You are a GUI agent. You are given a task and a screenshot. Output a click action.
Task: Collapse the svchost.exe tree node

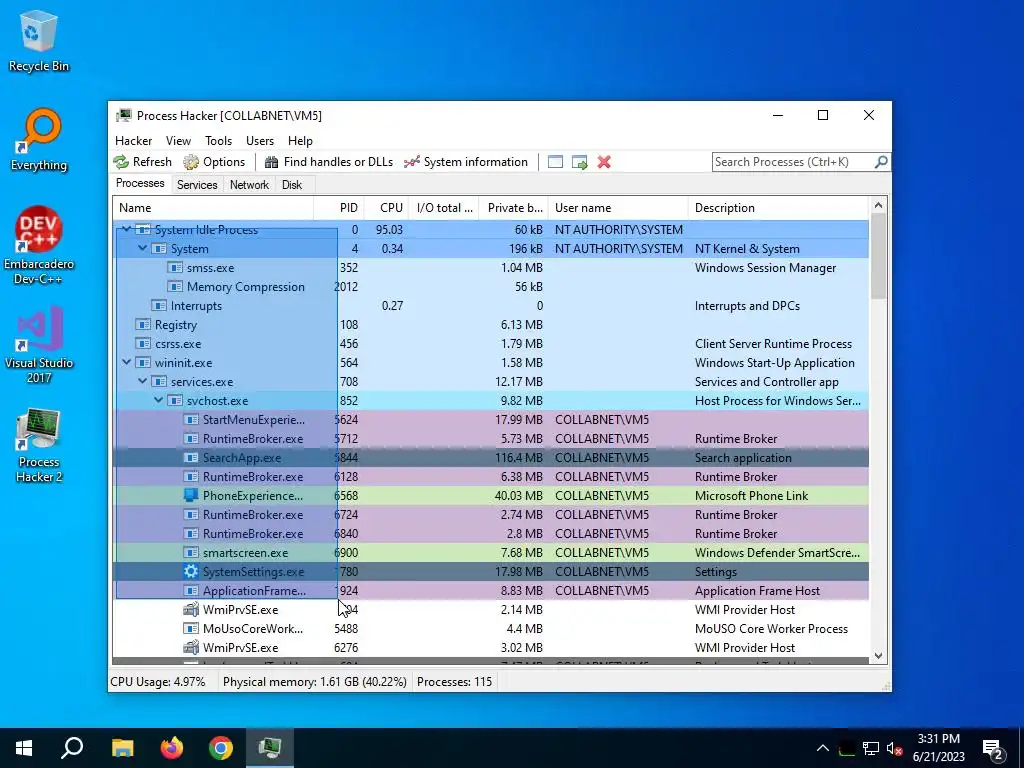[159, 400]
